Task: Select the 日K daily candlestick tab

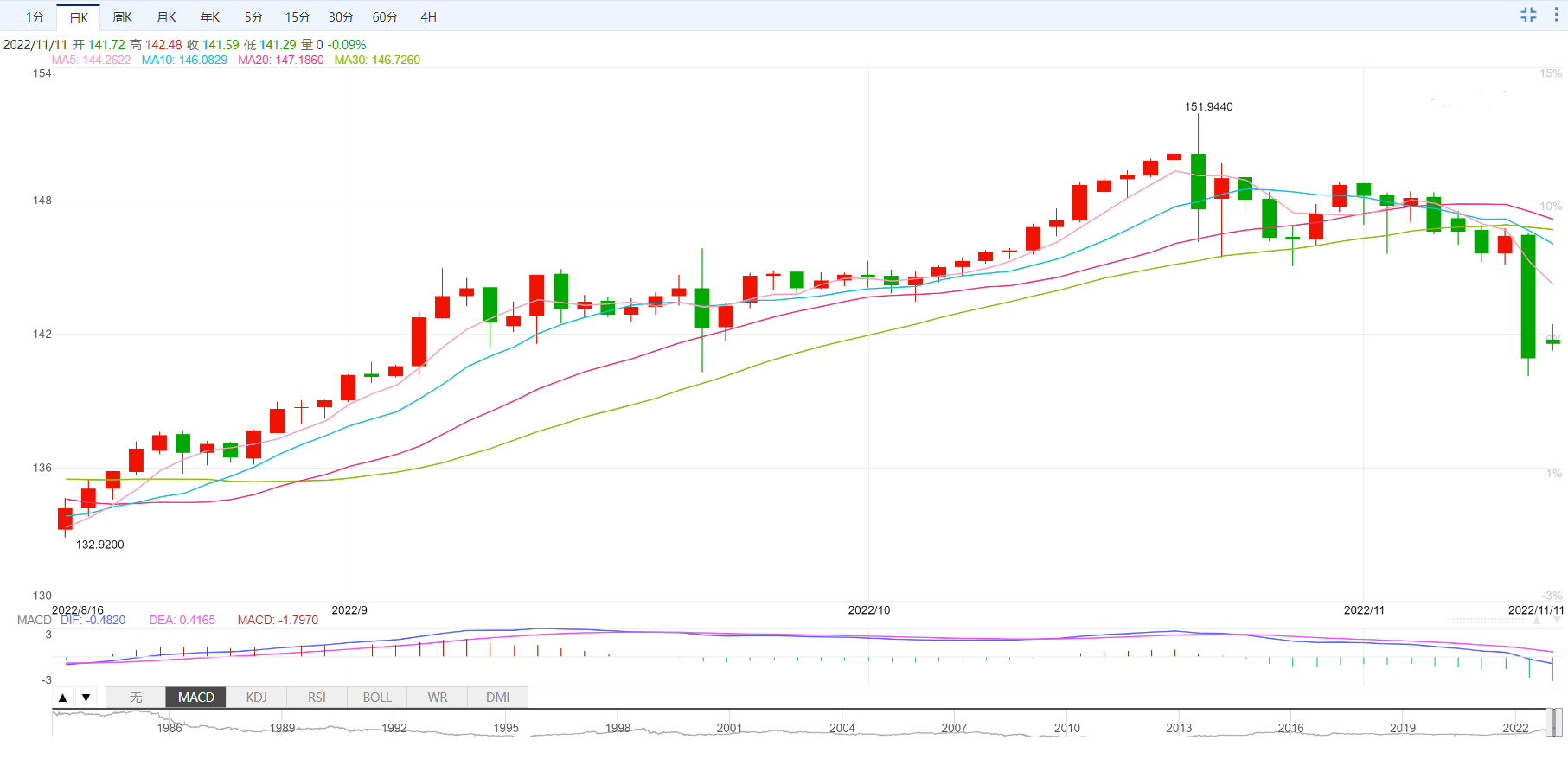Action: [79, 17]
